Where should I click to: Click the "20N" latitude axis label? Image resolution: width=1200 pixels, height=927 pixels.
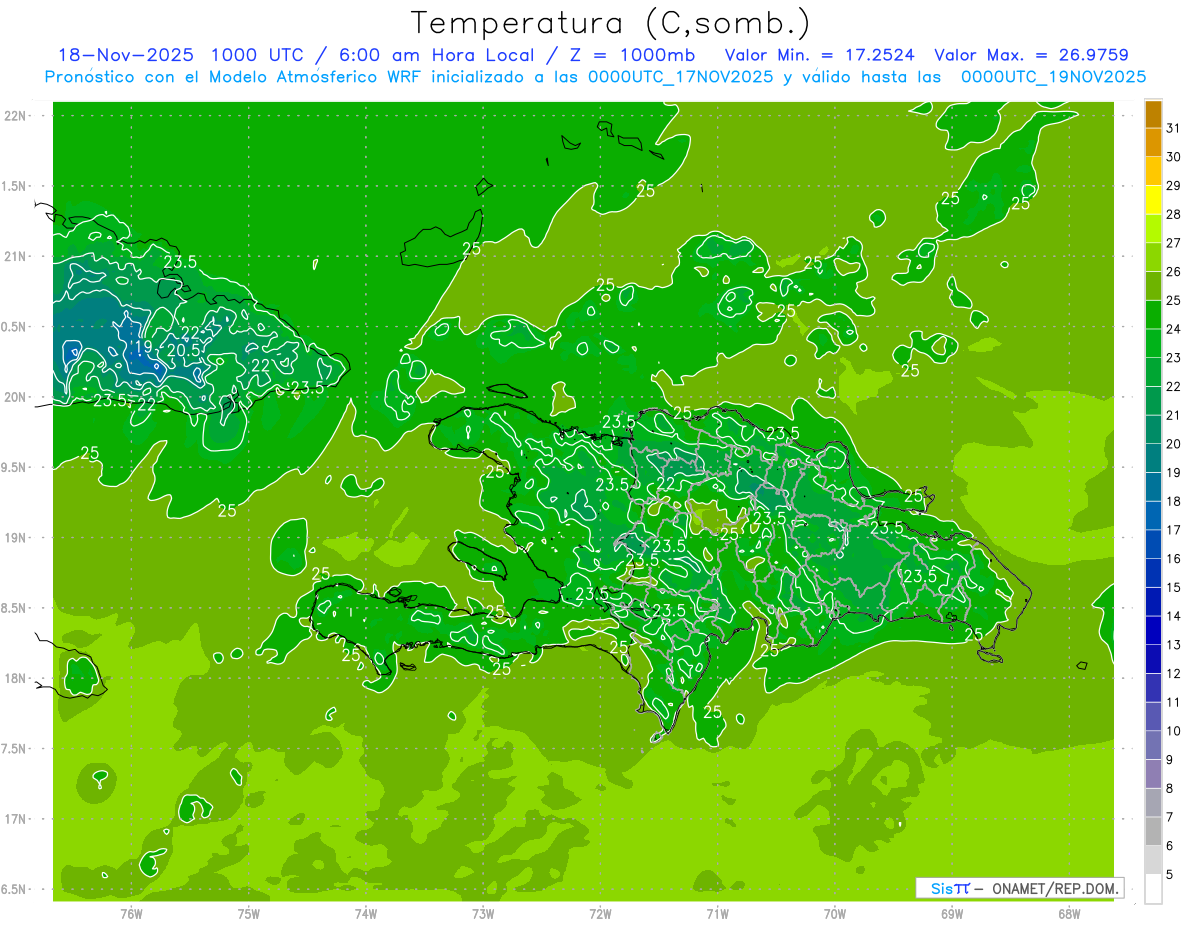15,397
